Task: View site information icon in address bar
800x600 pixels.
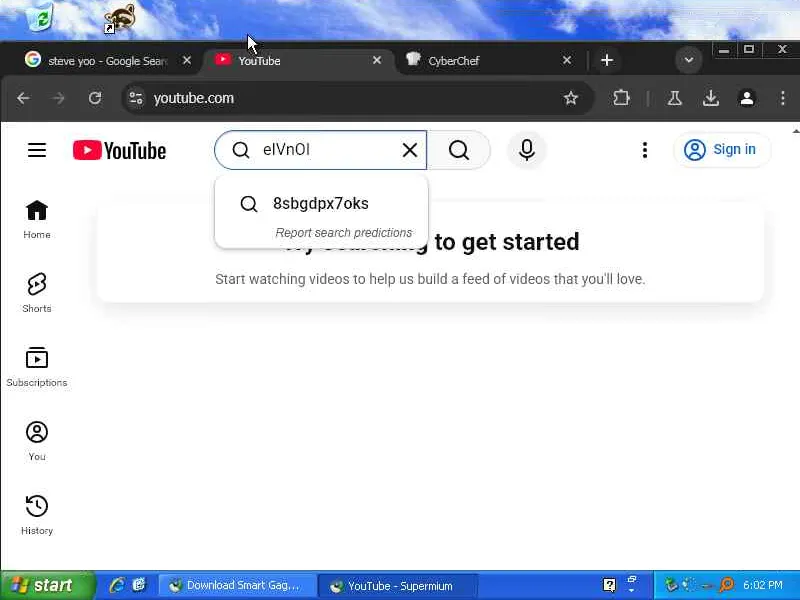Action: click(136, 98)
